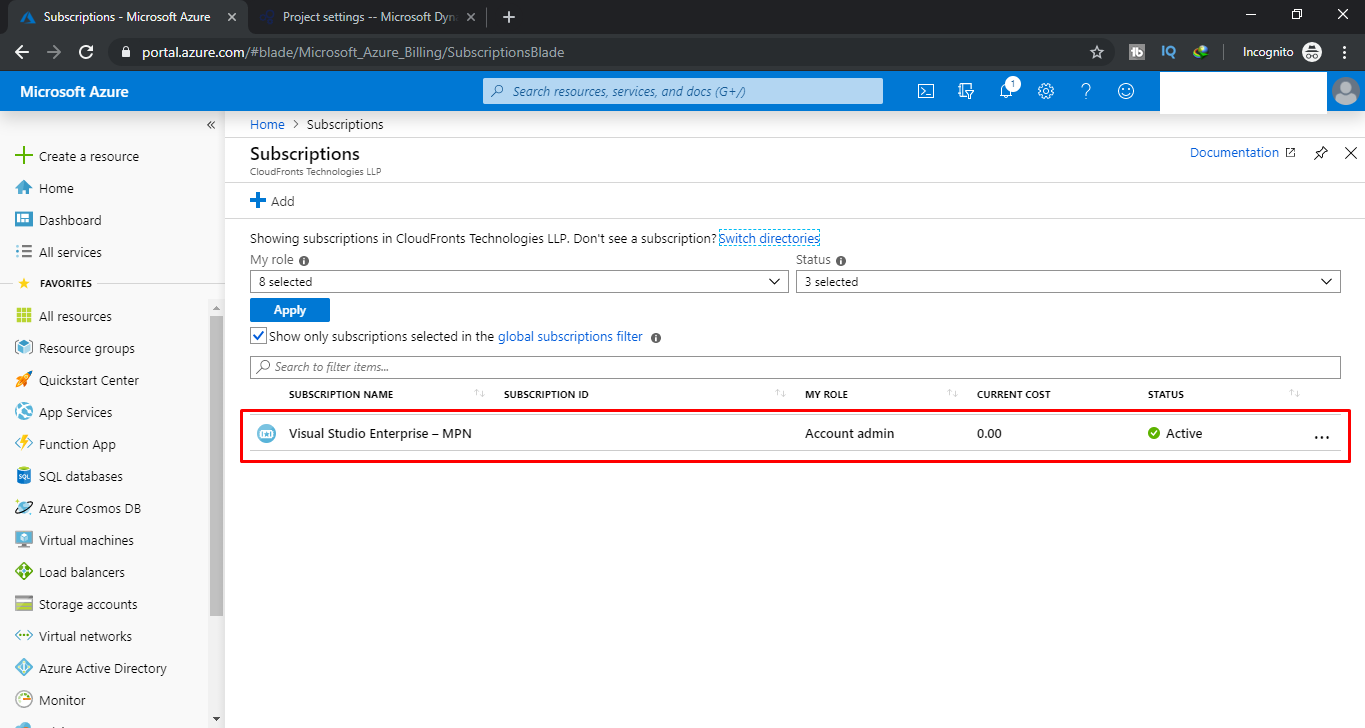This screenshot has width=1365, height=728.
Task: Click the Incognito indicator icon
Action: click(x=1312, y=52)
